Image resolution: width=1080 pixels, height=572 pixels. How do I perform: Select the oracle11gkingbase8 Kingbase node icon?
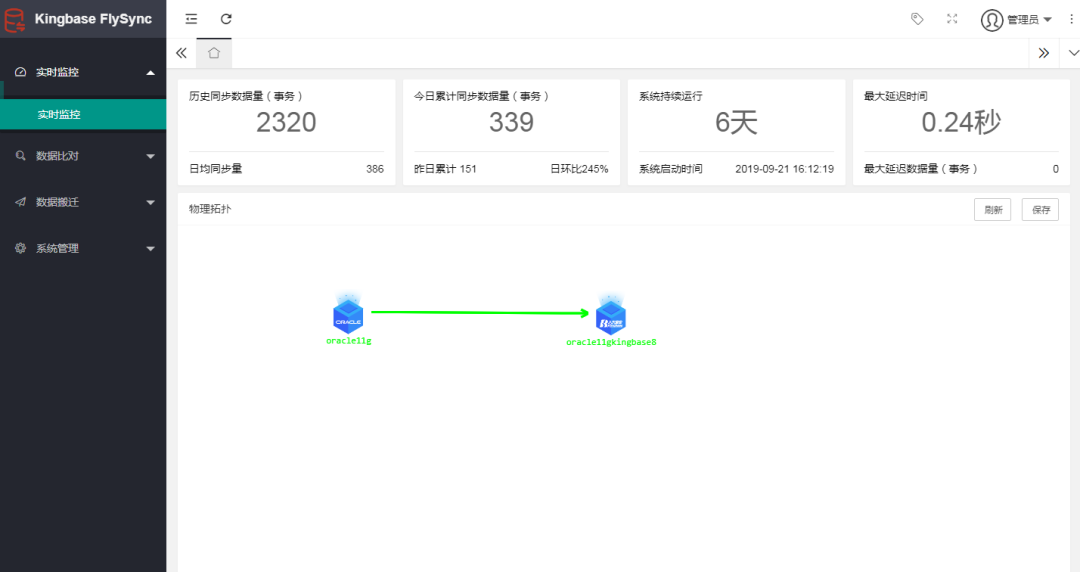611,316
